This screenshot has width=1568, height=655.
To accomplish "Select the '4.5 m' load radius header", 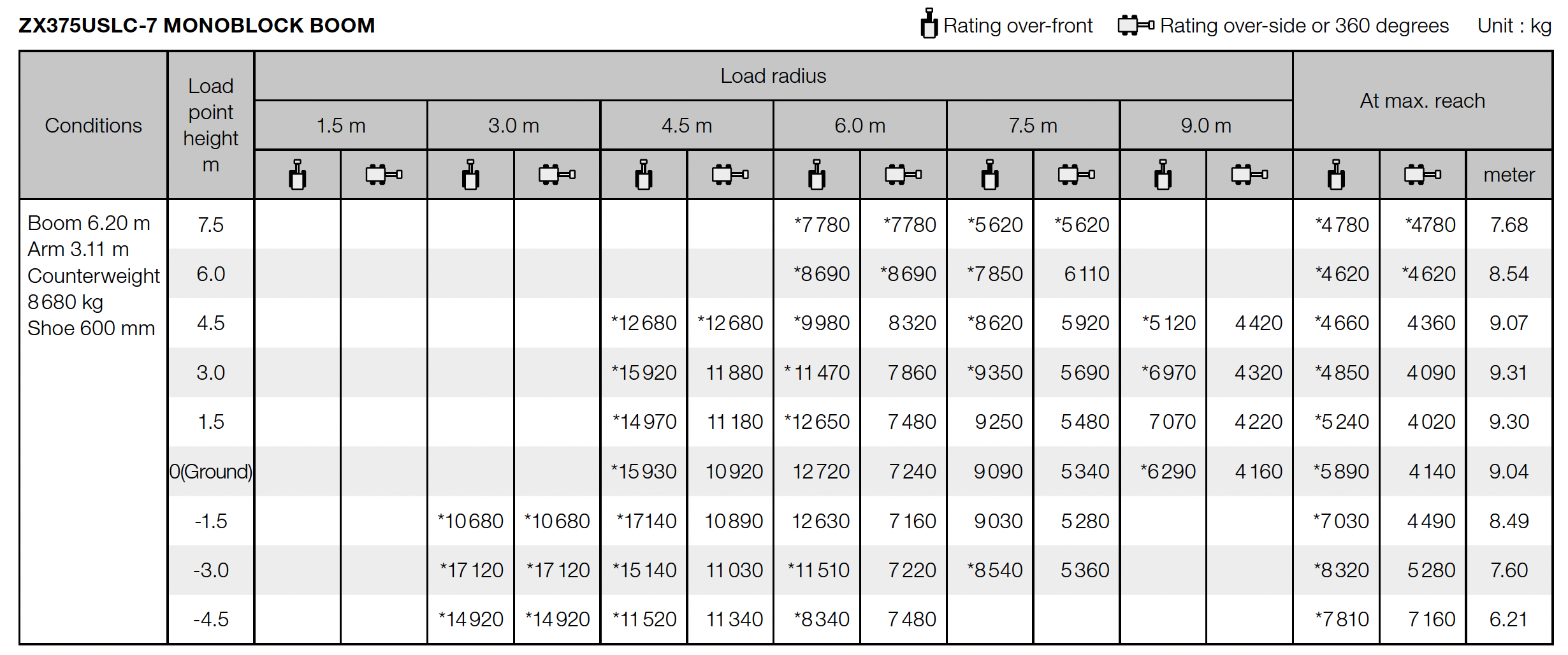I will coord(687,126).
